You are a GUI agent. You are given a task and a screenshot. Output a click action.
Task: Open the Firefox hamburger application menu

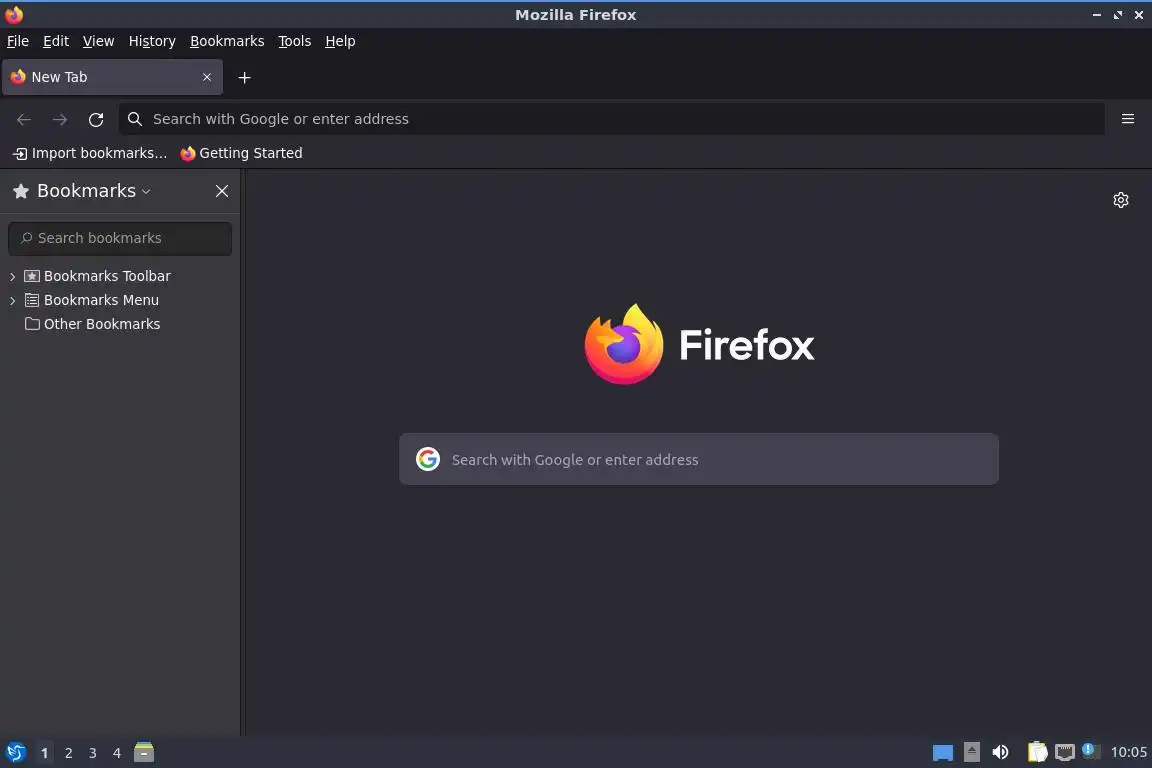point(1128,119)
